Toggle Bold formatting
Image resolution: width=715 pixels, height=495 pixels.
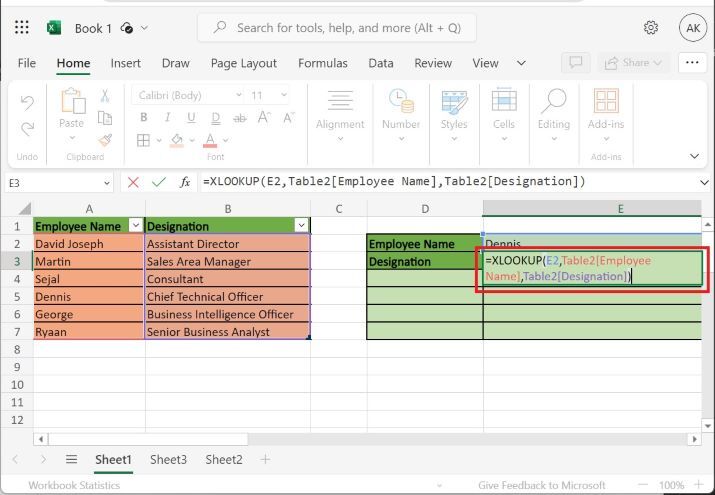[144, 118]
